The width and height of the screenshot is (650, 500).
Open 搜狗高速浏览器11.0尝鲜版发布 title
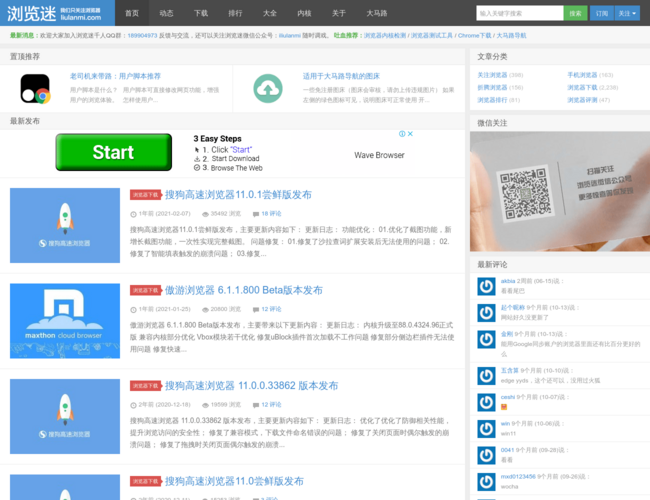(234, 481)
